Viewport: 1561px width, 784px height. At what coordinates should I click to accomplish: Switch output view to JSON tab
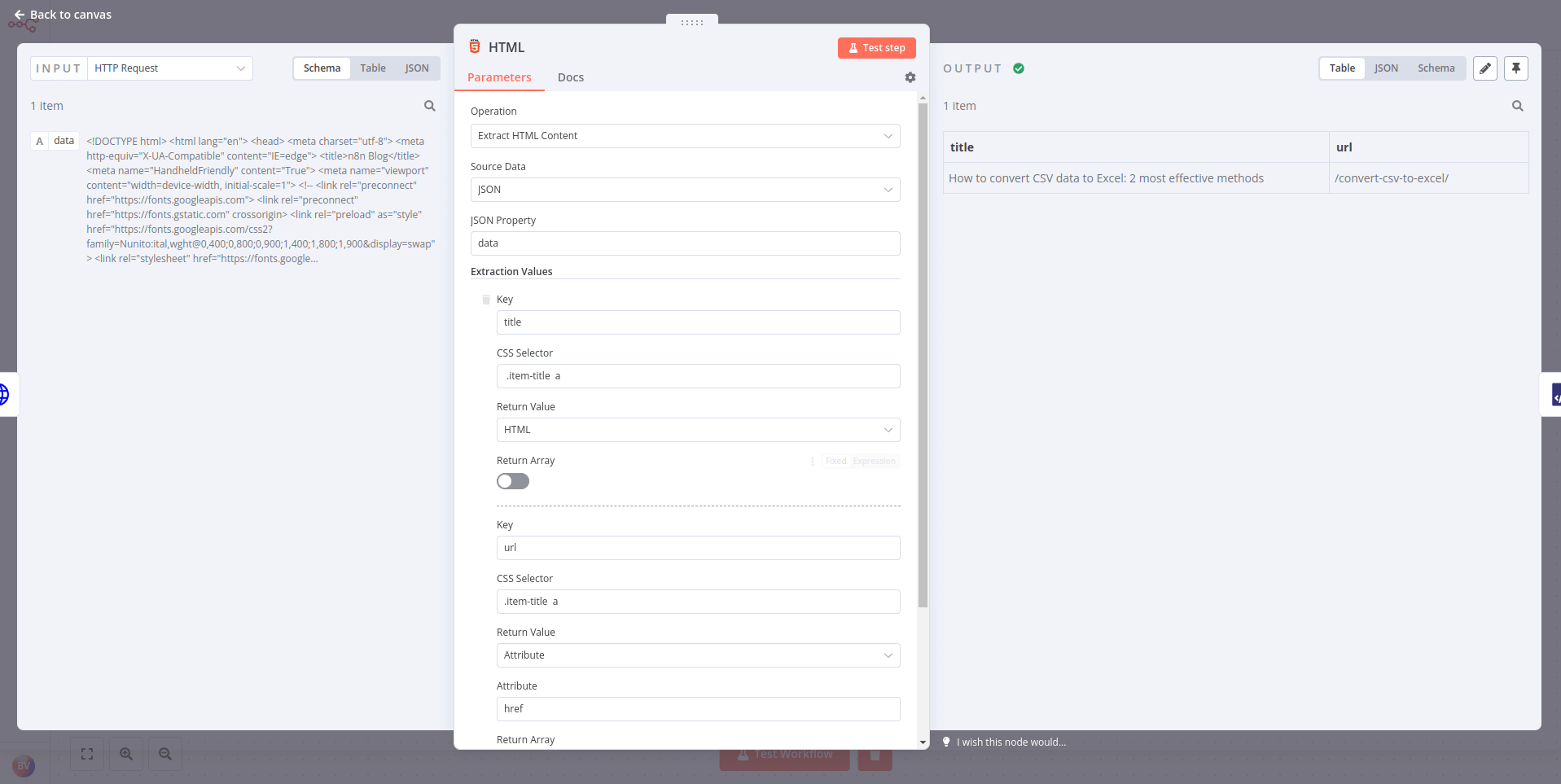1386,68
